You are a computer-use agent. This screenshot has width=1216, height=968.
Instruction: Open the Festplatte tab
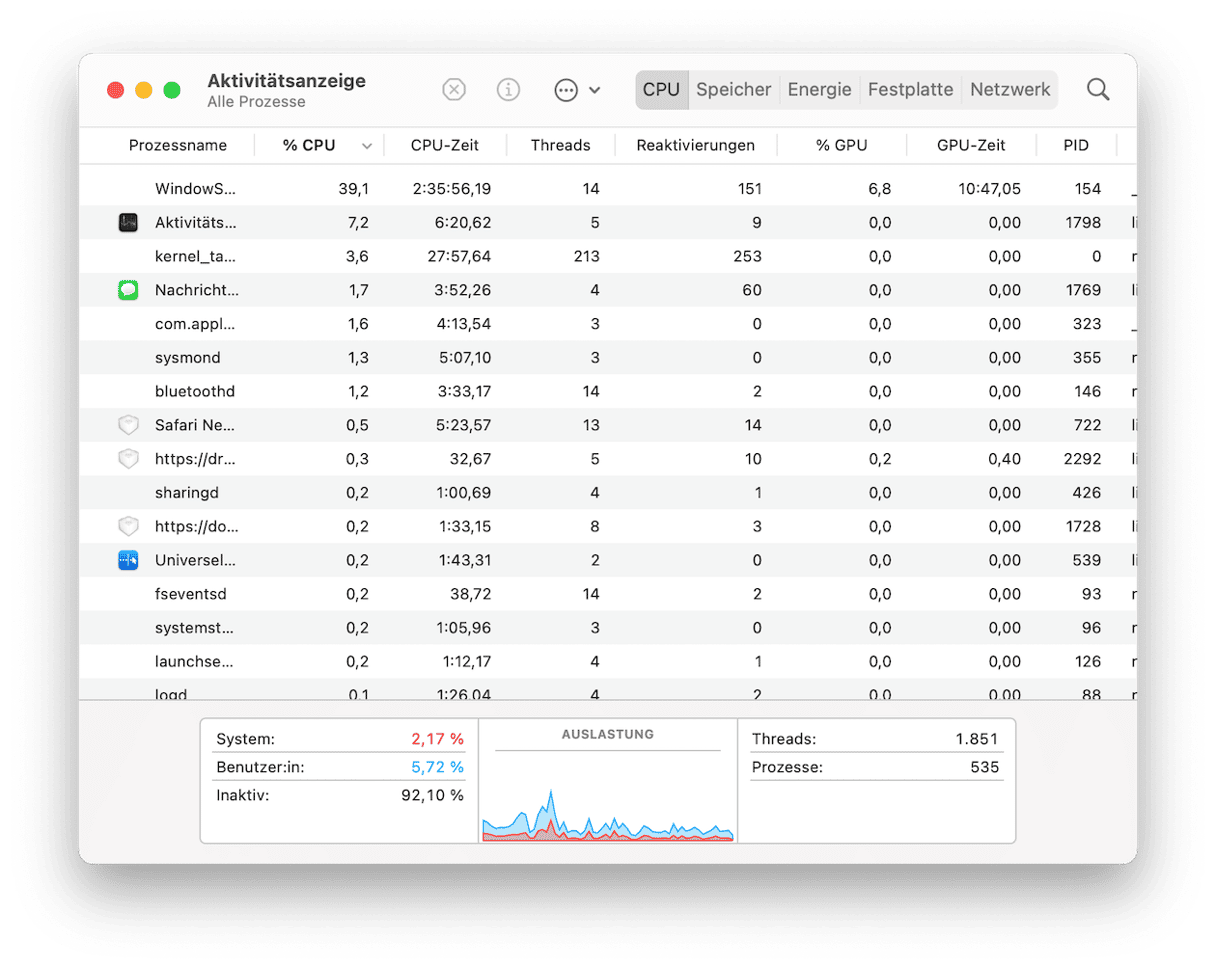910,90
